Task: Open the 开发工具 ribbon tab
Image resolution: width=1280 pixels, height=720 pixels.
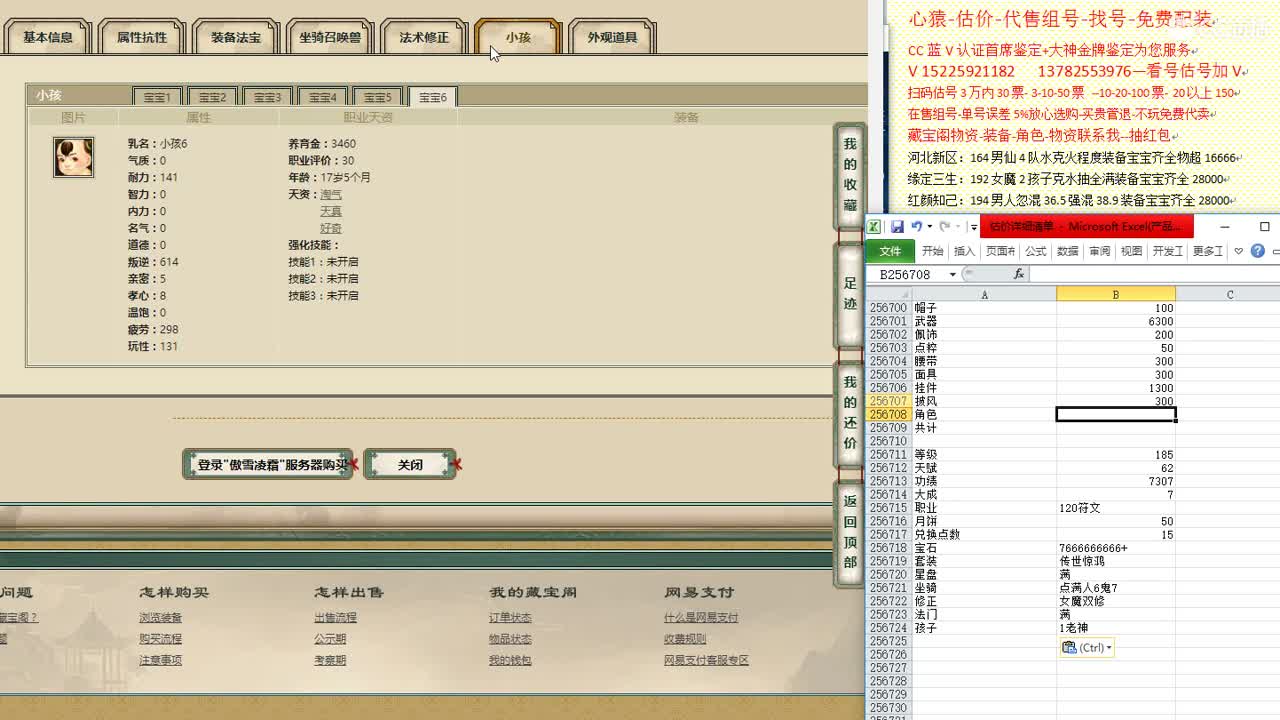Action: pos(1168,251)
